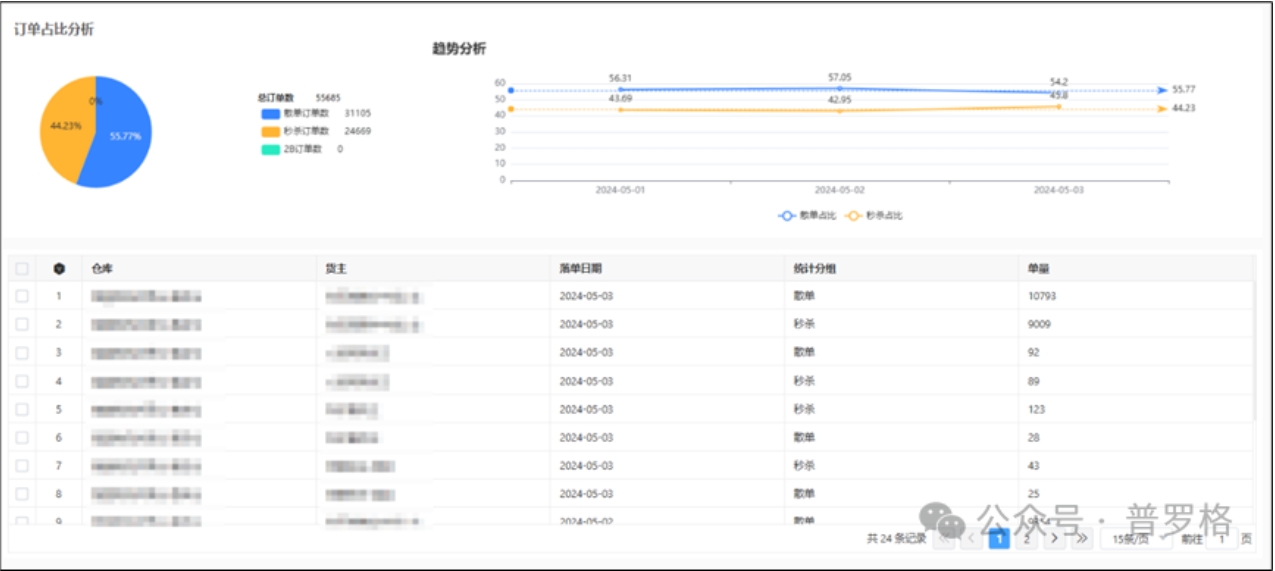Tick the checkbox for row 1
Screen dimensions: 1275x571
tap(22, 296)
